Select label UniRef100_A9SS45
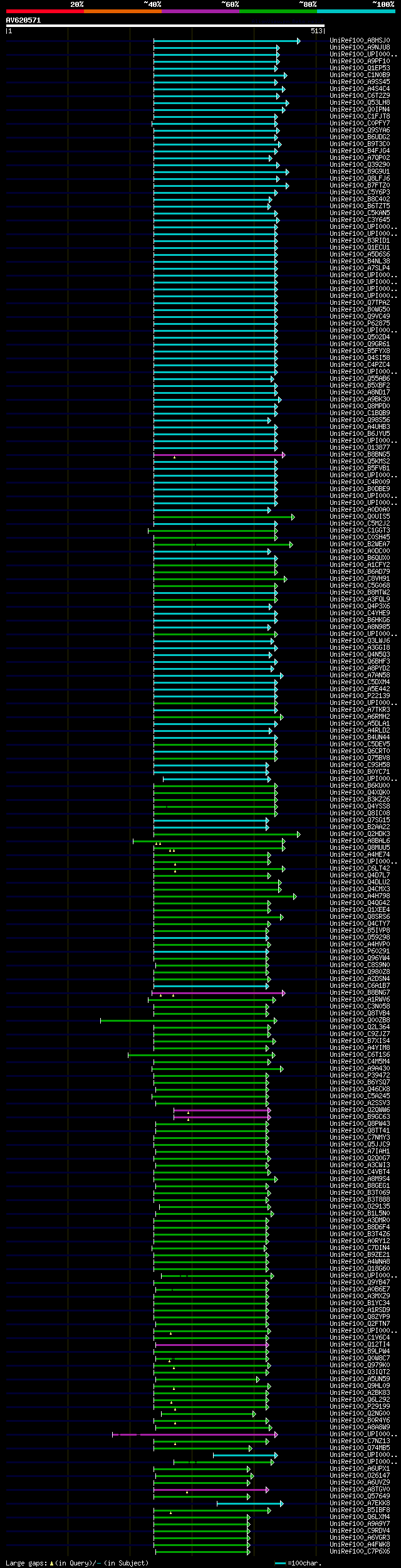This screenshot has width=401, height=1568. point(360,82)
